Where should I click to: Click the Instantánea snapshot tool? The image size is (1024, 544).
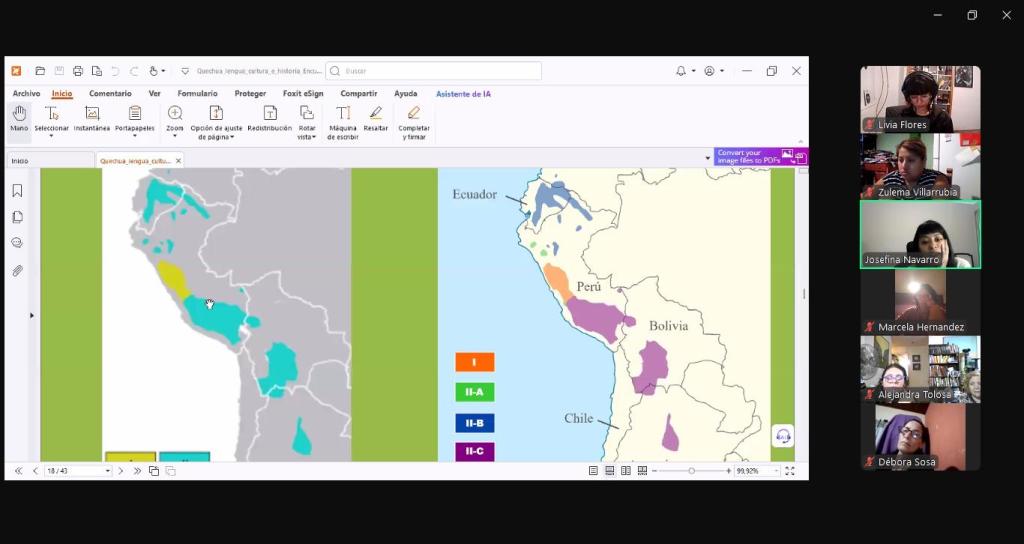[92, 119]
